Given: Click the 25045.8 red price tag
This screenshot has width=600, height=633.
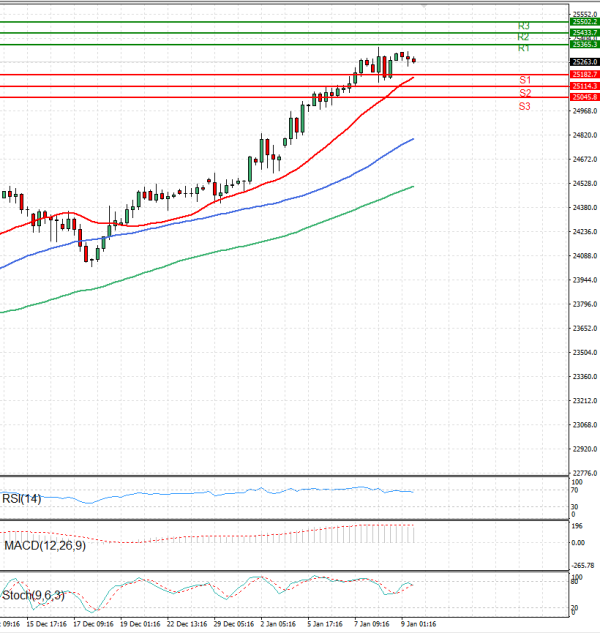Looking at the screenshot, I should click(583, 97).
